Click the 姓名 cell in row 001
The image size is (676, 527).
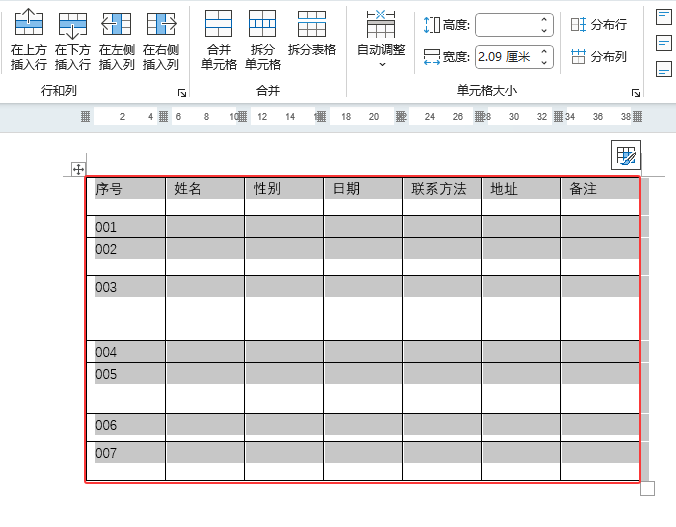205,227
